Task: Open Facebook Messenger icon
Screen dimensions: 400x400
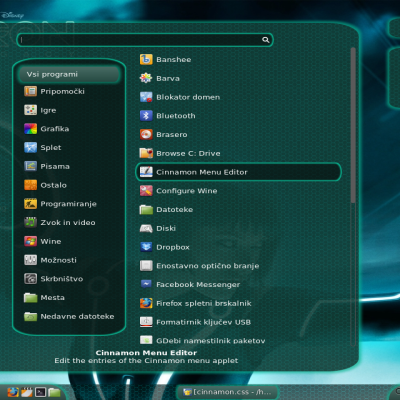Action: point(146,284)
